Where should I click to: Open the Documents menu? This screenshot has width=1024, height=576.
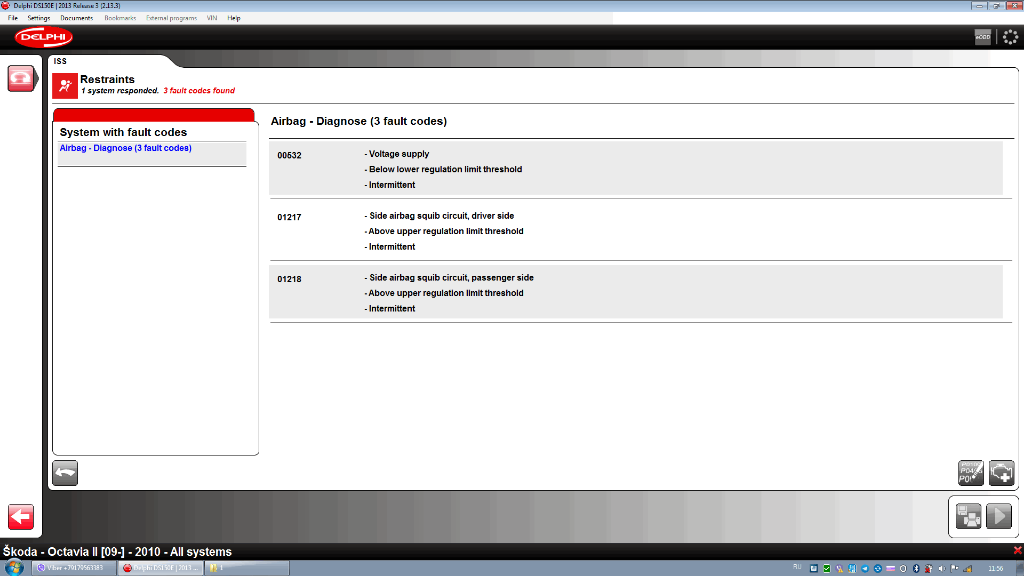[76, 18]
